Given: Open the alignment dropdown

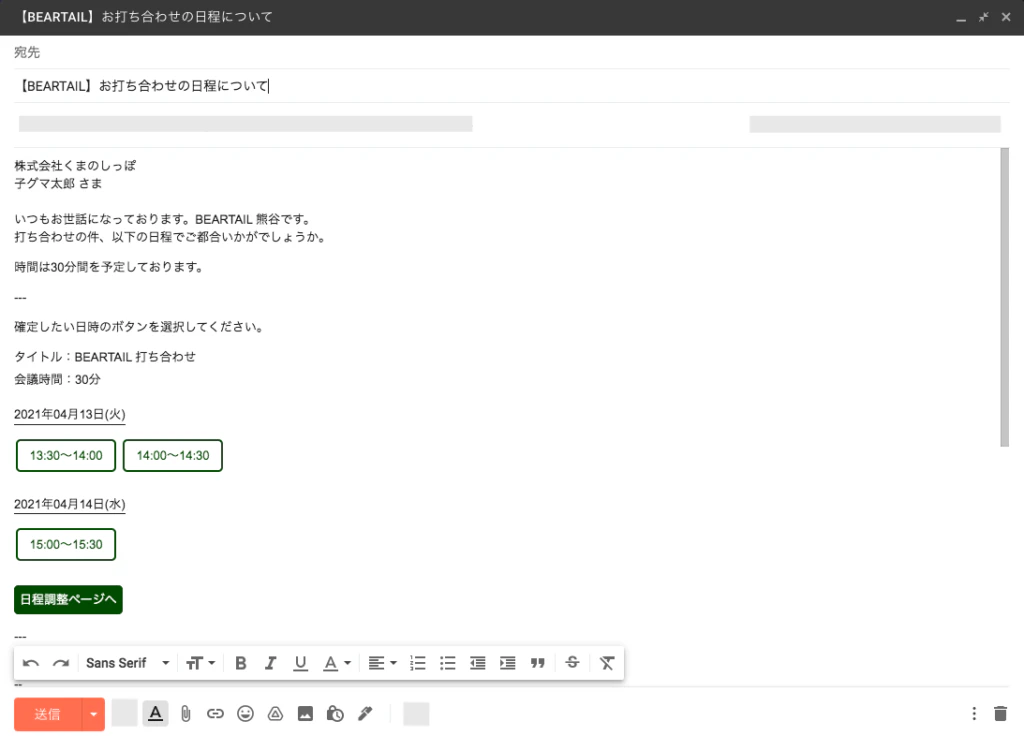Looking at the screenshot, I should (x=382, y=664).
